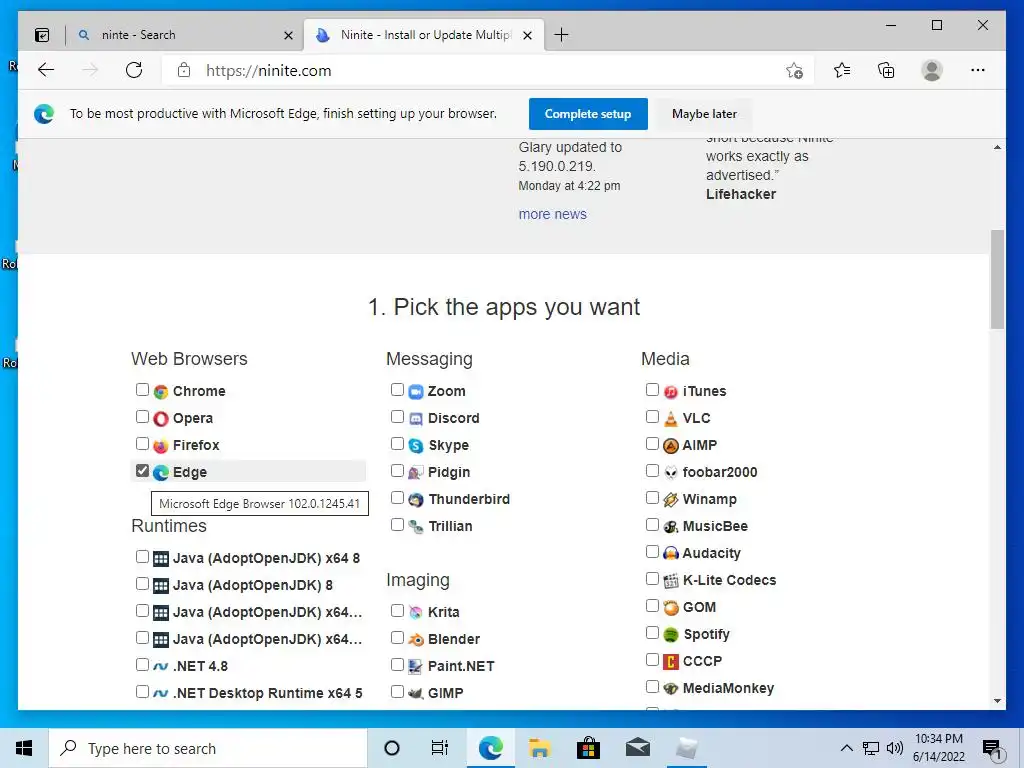Check the Firefox checkbox
The height and width of the screenshot is (768, 1024).
[142, 444]
